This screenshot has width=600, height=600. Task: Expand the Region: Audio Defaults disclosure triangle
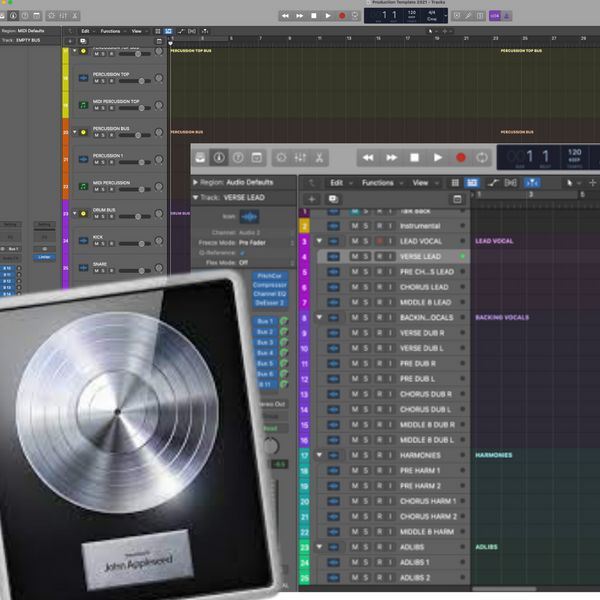[196, 183]
